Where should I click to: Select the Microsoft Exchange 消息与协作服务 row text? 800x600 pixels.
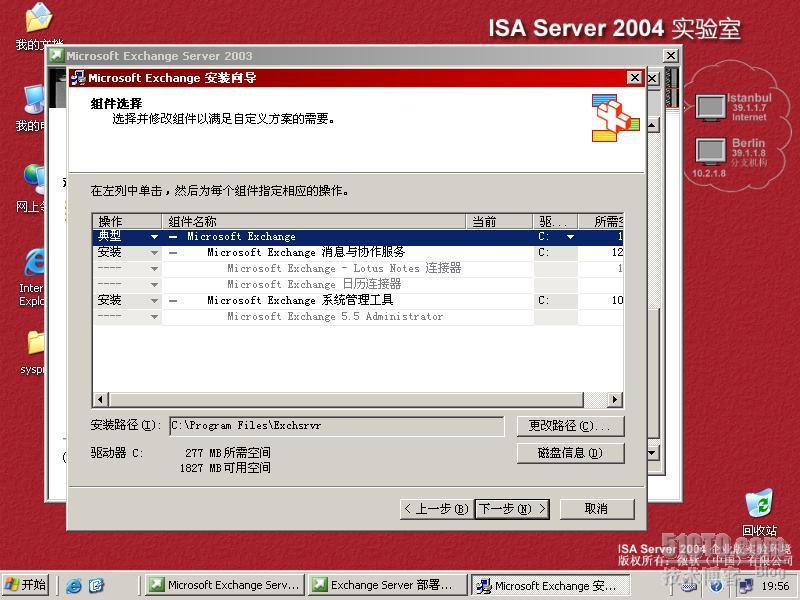[306, 252]
